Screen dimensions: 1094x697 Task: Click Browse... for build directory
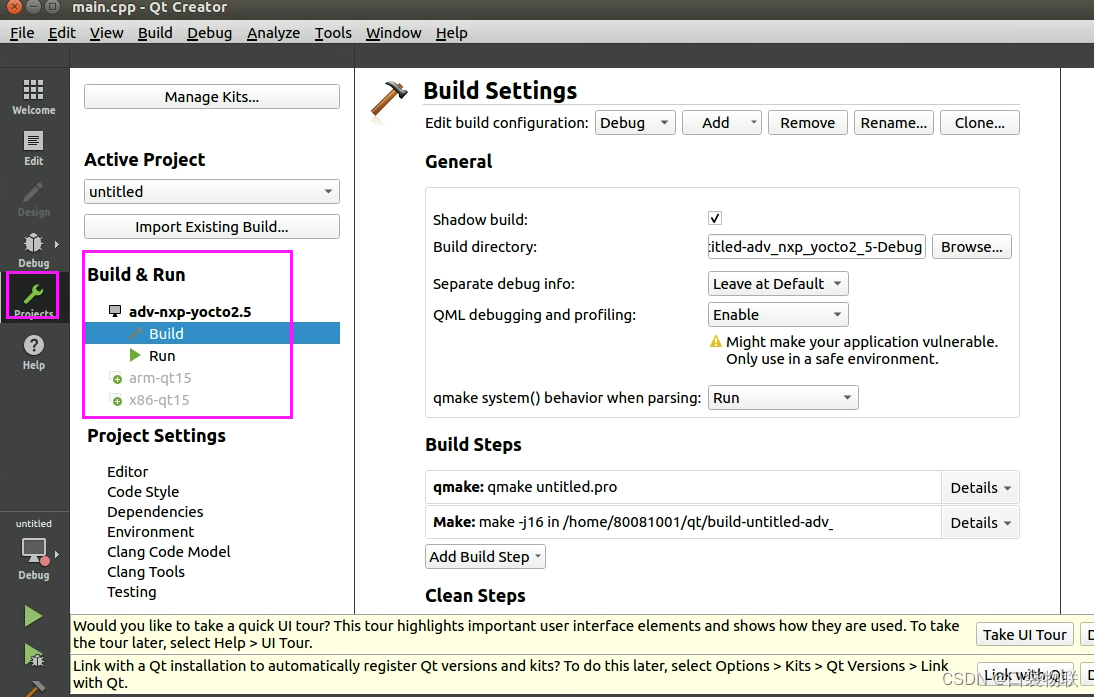tap(972, 247)
